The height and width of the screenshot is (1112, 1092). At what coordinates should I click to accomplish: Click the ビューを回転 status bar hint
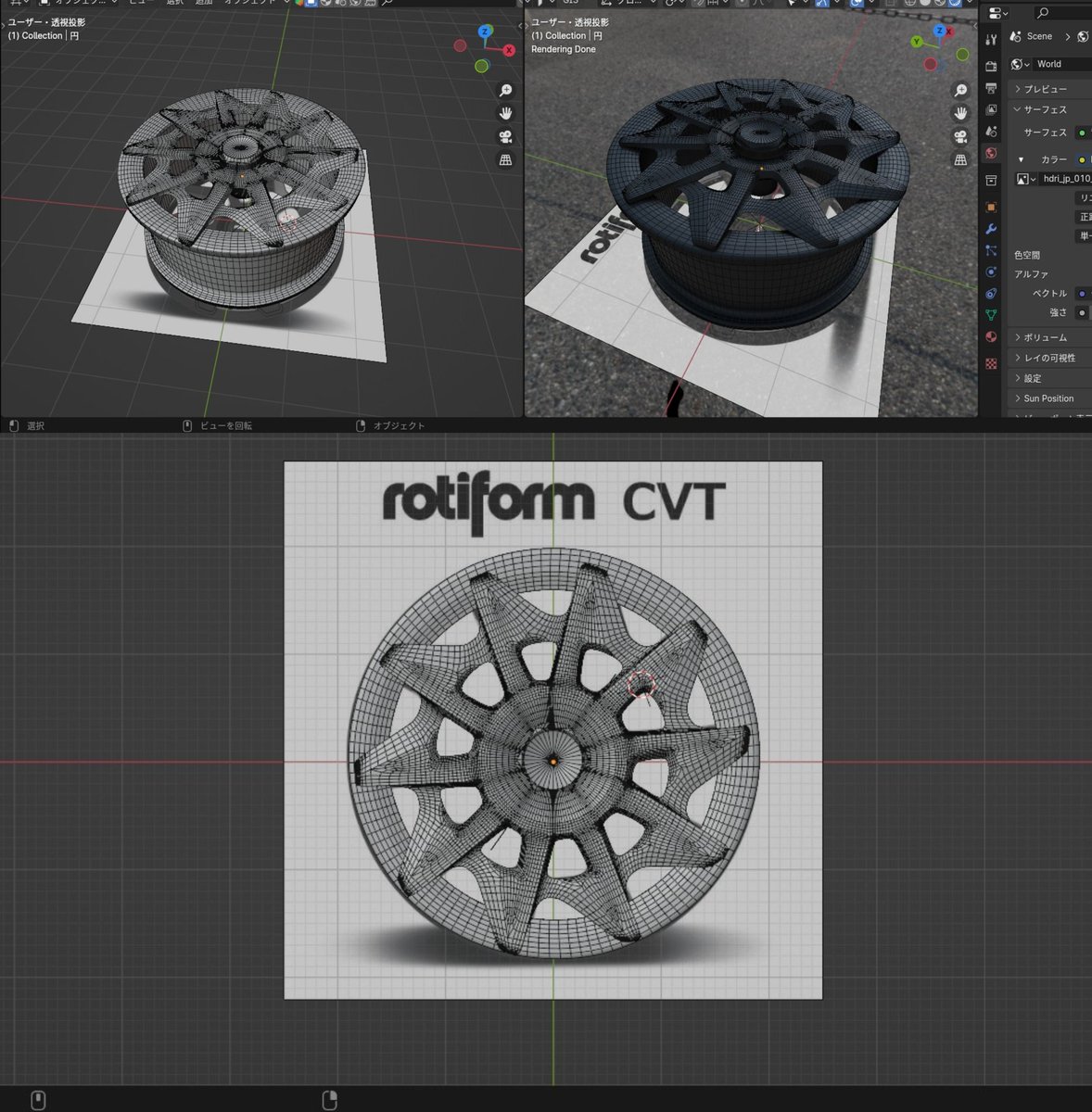[226, 426]
